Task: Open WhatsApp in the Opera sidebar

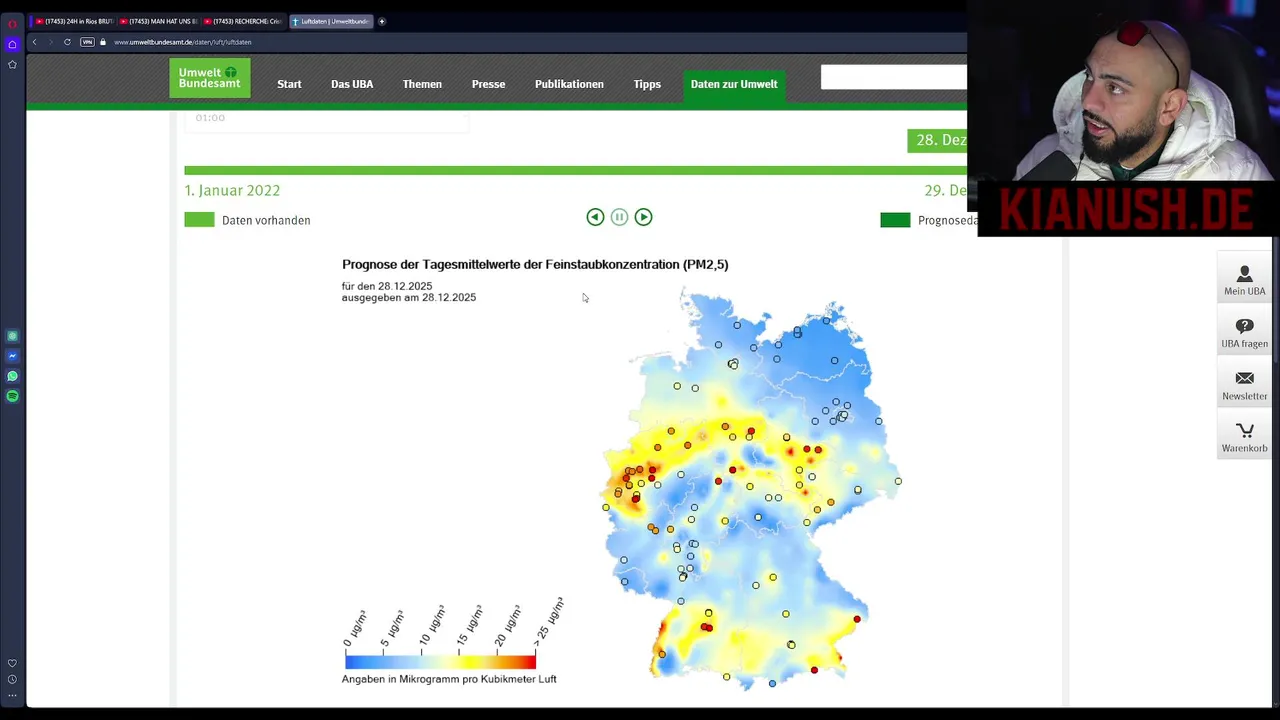Action: (12, 376)
